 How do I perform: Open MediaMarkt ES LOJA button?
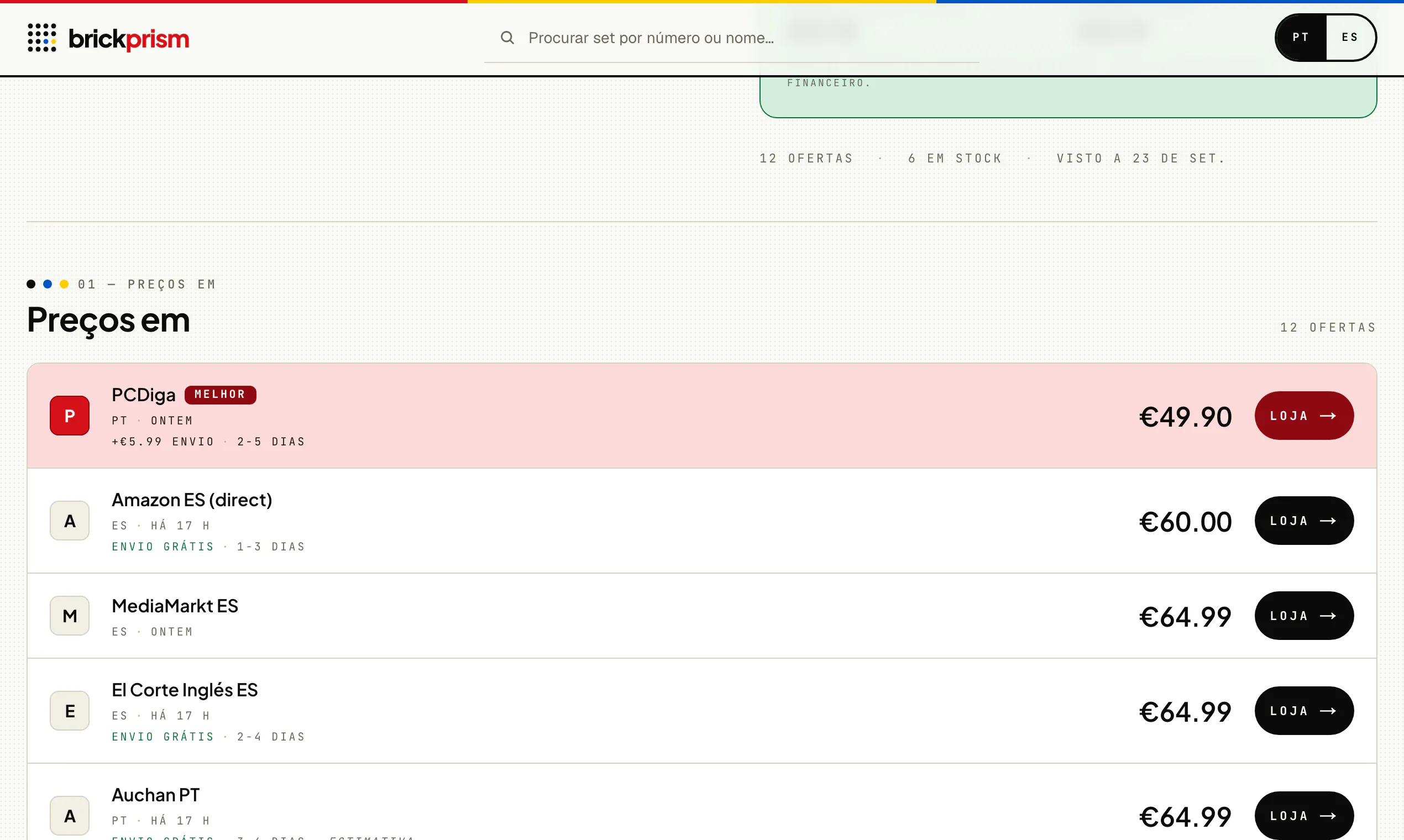tap(1304, 616)
